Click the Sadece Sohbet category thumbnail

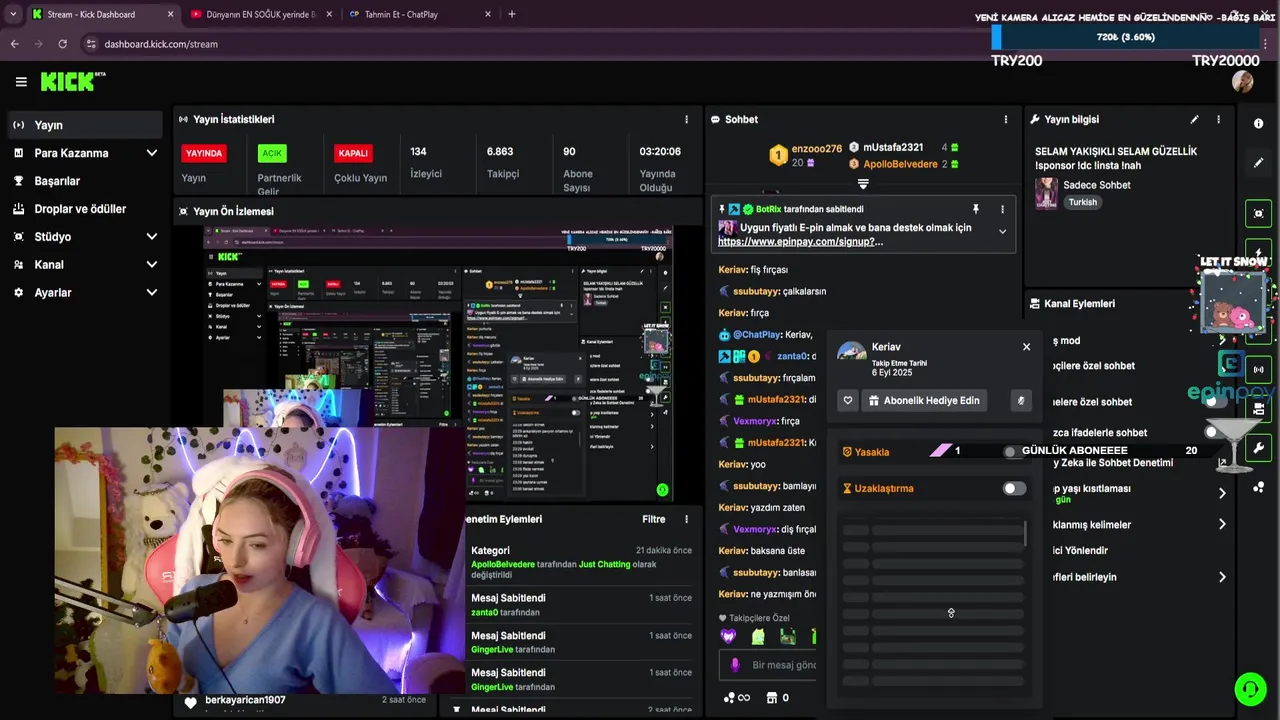[x=1046, y=193]
